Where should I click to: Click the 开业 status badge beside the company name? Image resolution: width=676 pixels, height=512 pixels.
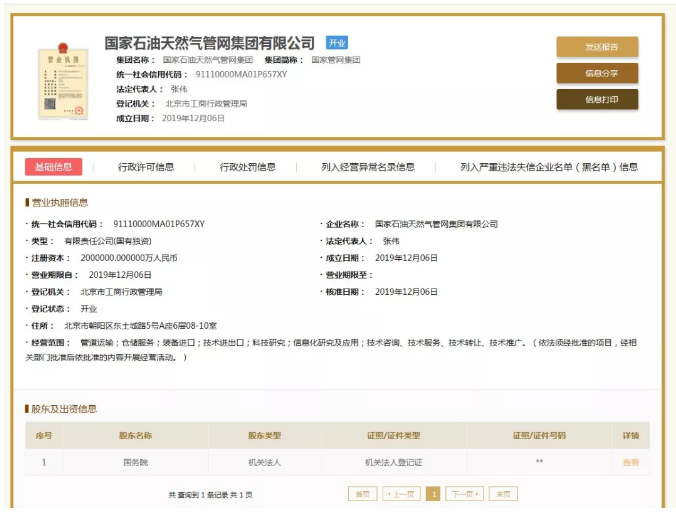[x=337, y=43]
